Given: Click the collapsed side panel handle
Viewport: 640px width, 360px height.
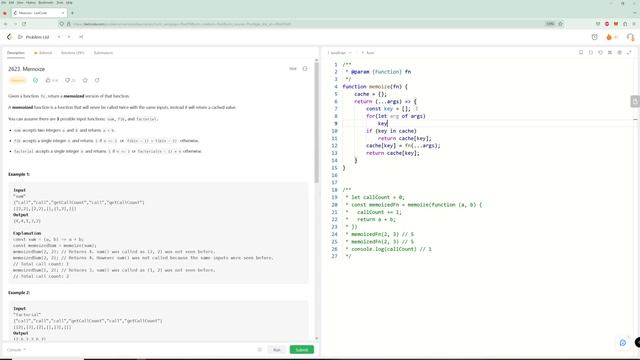Looking at the screenshot, I should point(635,101).
